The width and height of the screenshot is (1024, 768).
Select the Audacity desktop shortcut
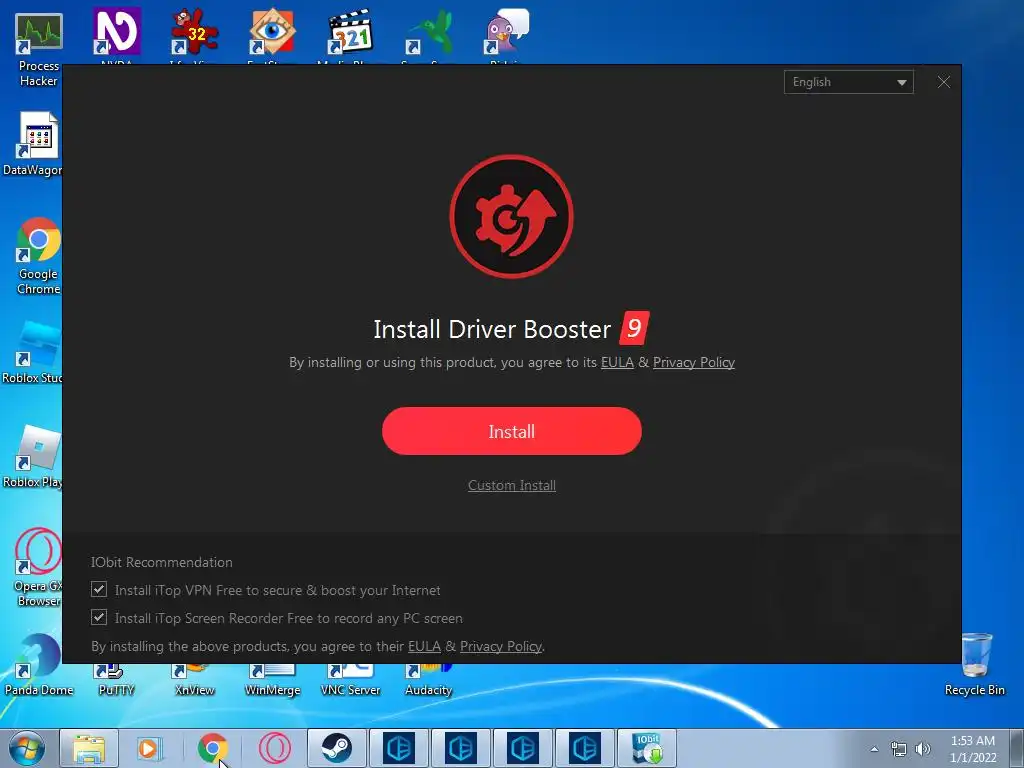(x=428, y=680)
